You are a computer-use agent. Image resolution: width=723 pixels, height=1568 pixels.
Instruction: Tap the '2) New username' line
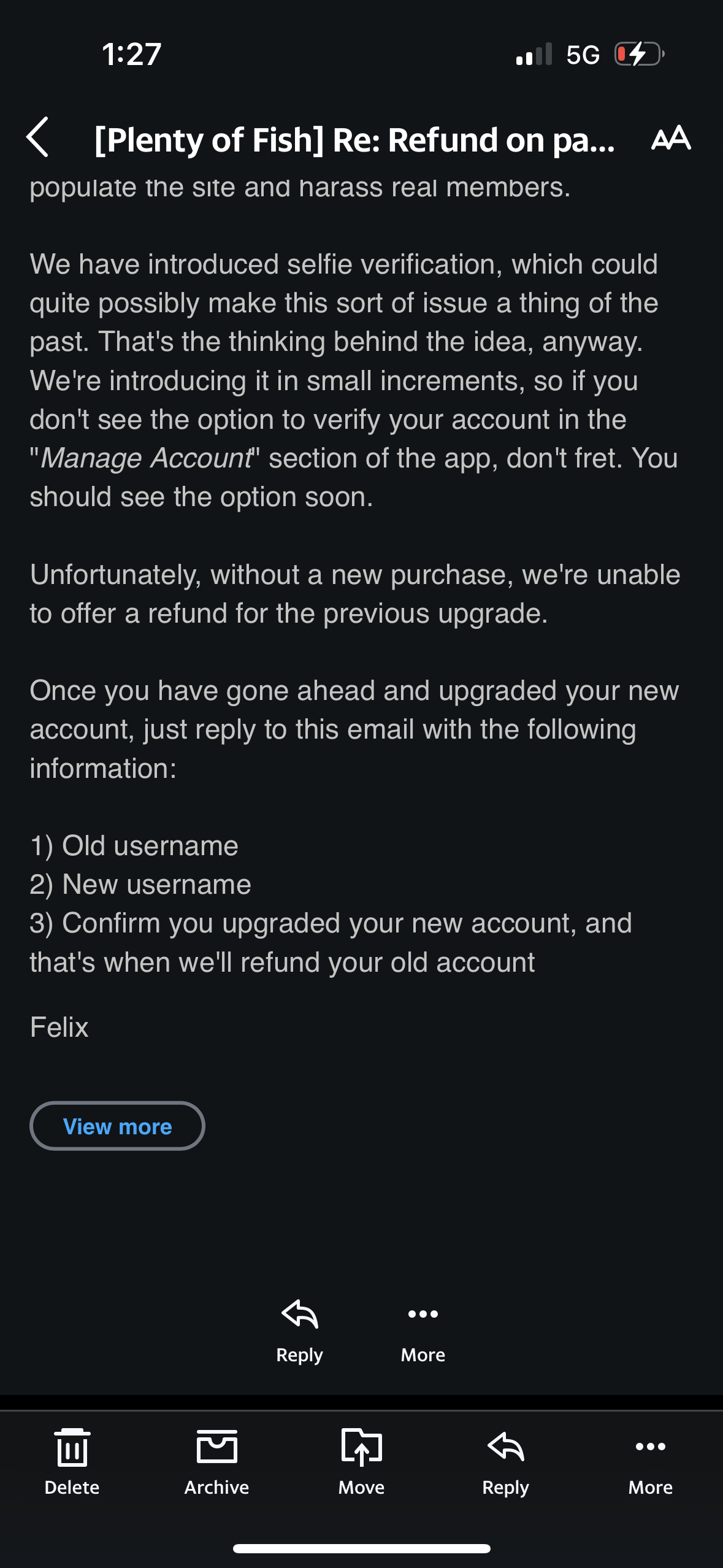click(x=140, y=885)
